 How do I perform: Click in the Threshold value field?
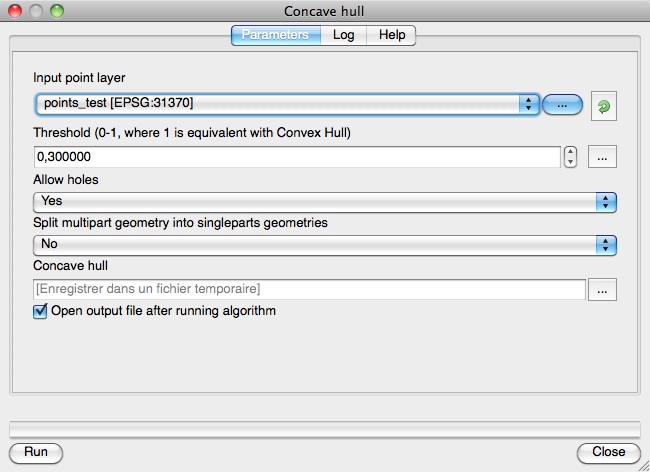(296, 157)
